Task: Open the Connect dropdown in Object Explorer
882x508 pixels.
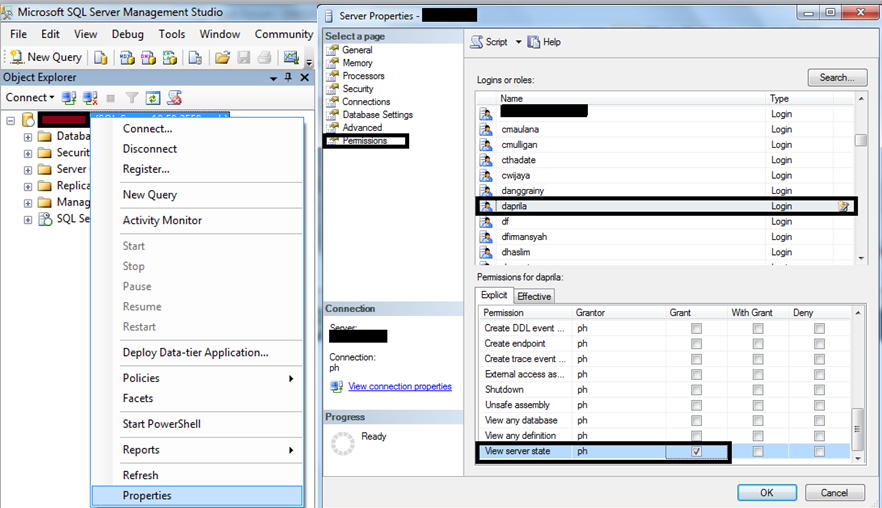Action: click(30, 97)
